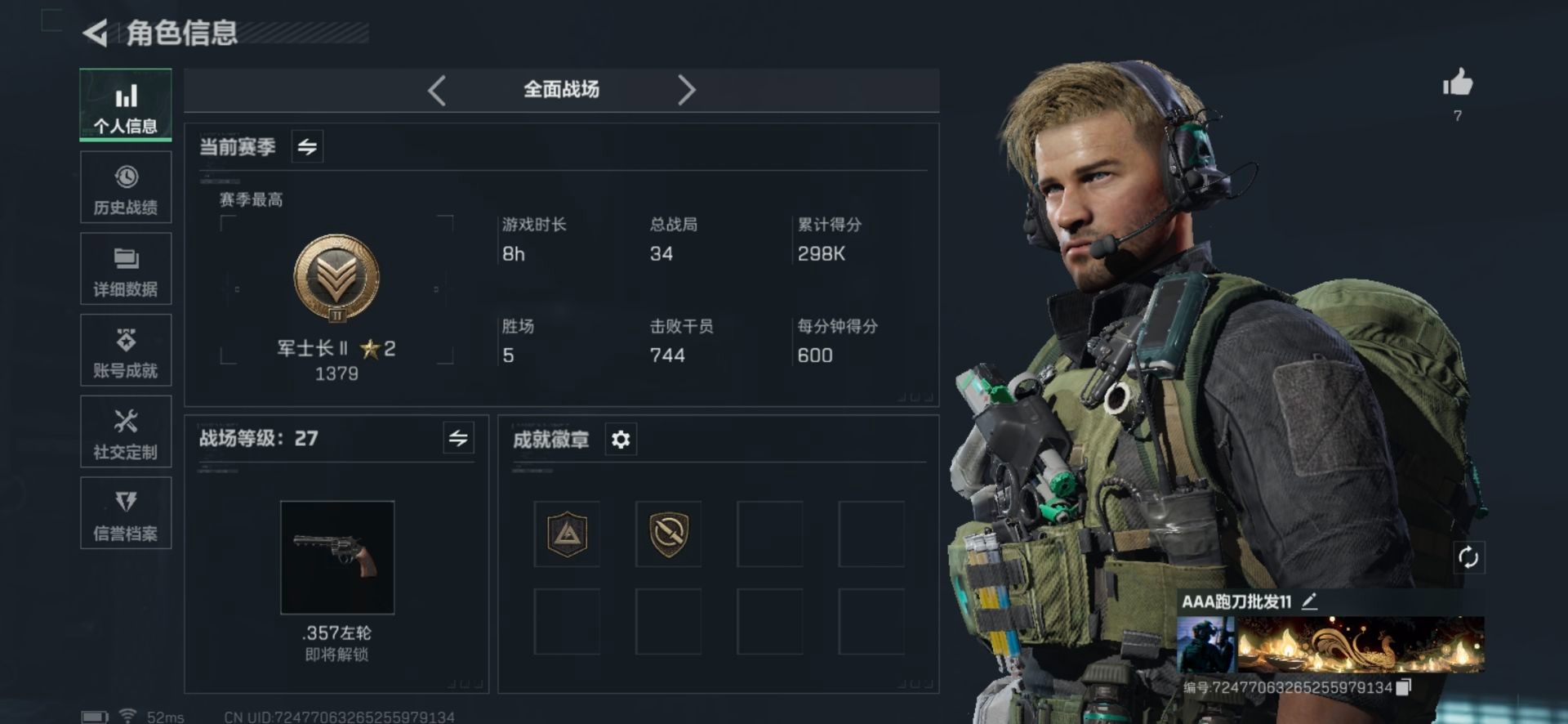Rotate character model with refresh icon
The image size is (1568, 724).
pyautogui.click(x=1468, y=557)
